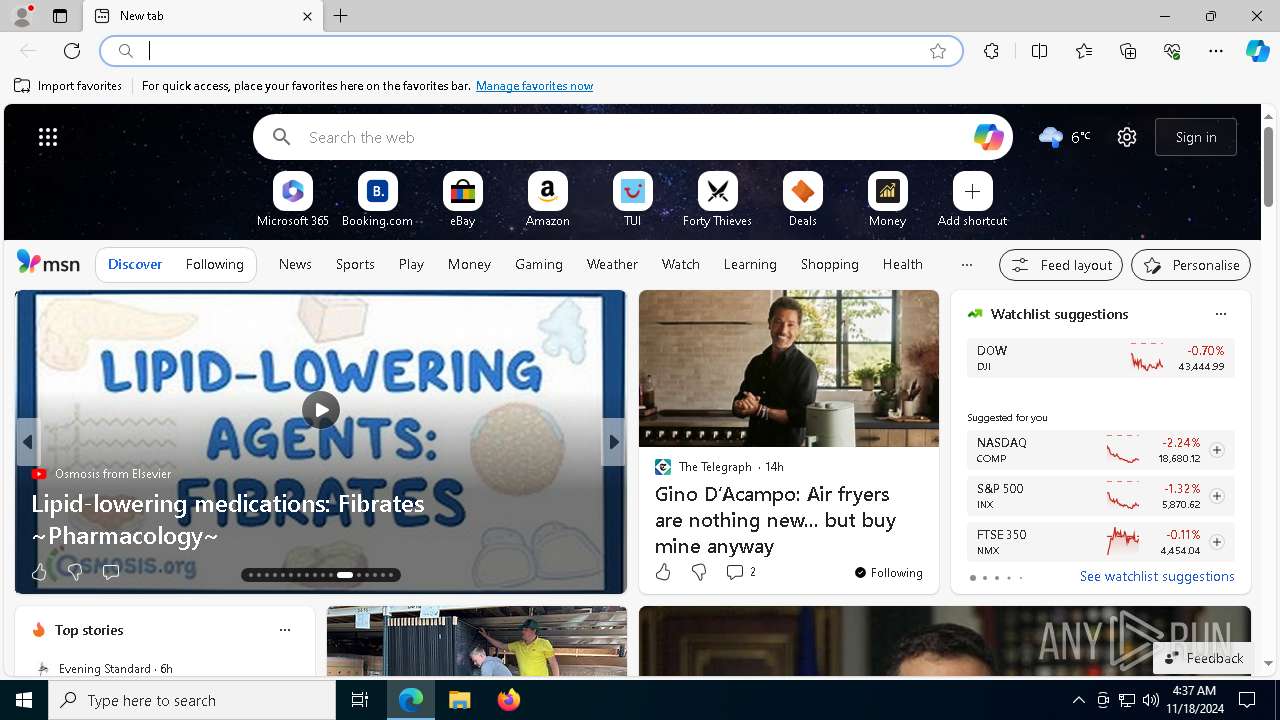Add this page to favorites star

pos(938,51)
